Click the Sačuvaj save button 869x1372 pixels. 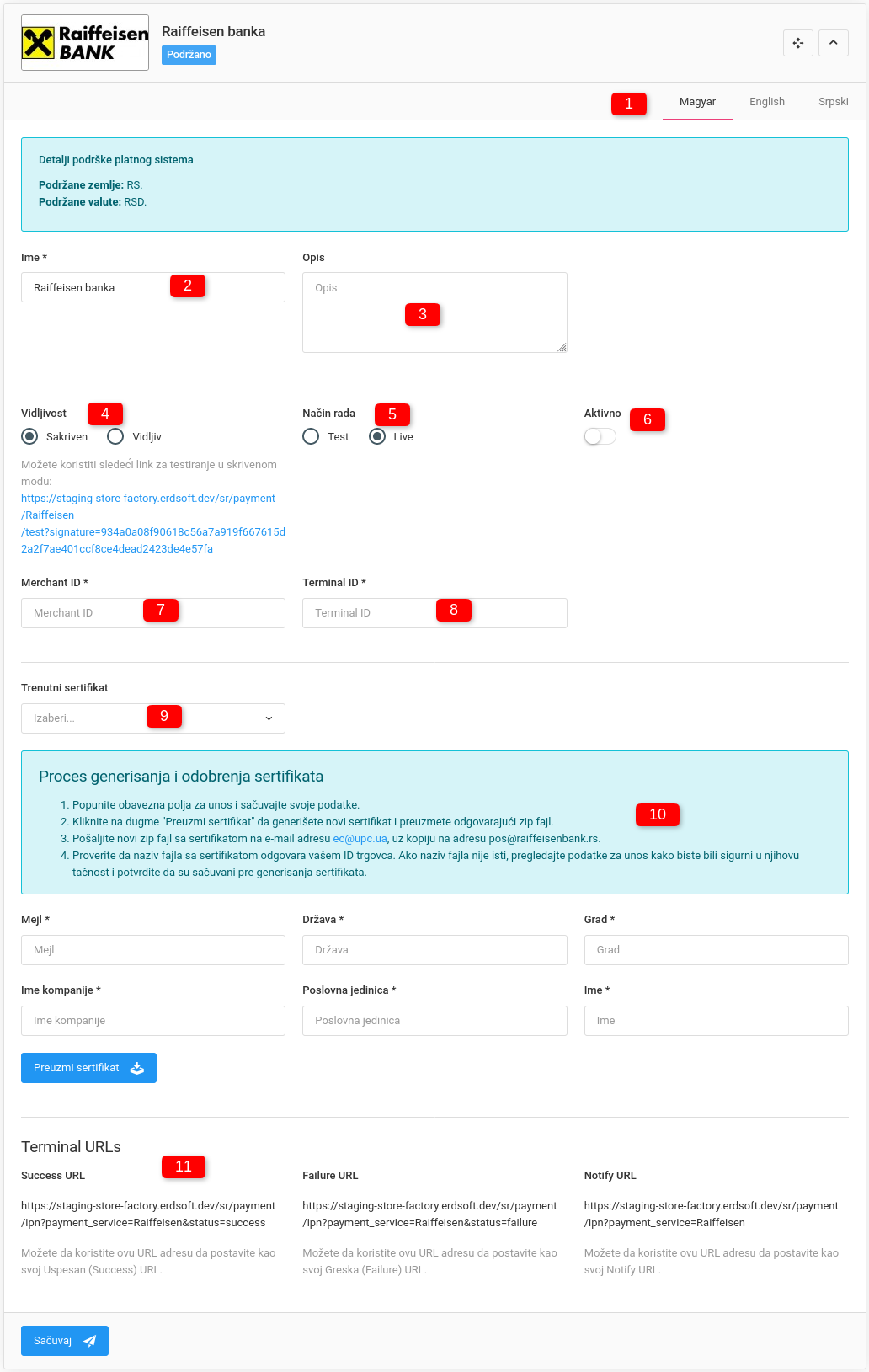(65, 1341)
